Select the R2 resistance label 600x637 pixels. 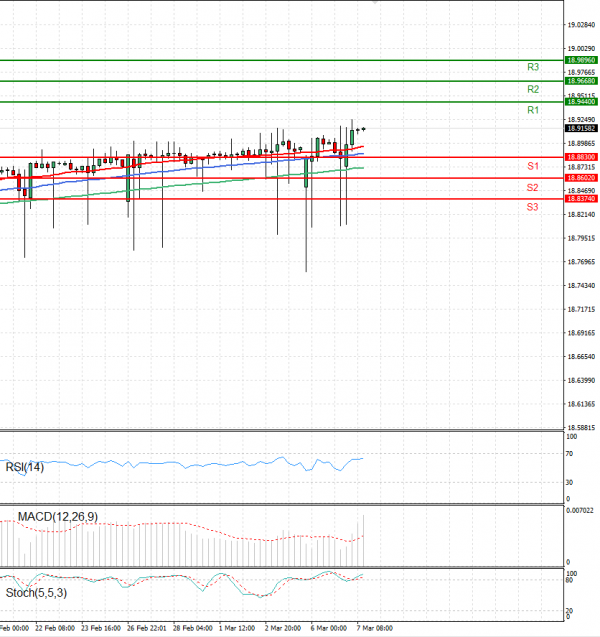(533, 89)
